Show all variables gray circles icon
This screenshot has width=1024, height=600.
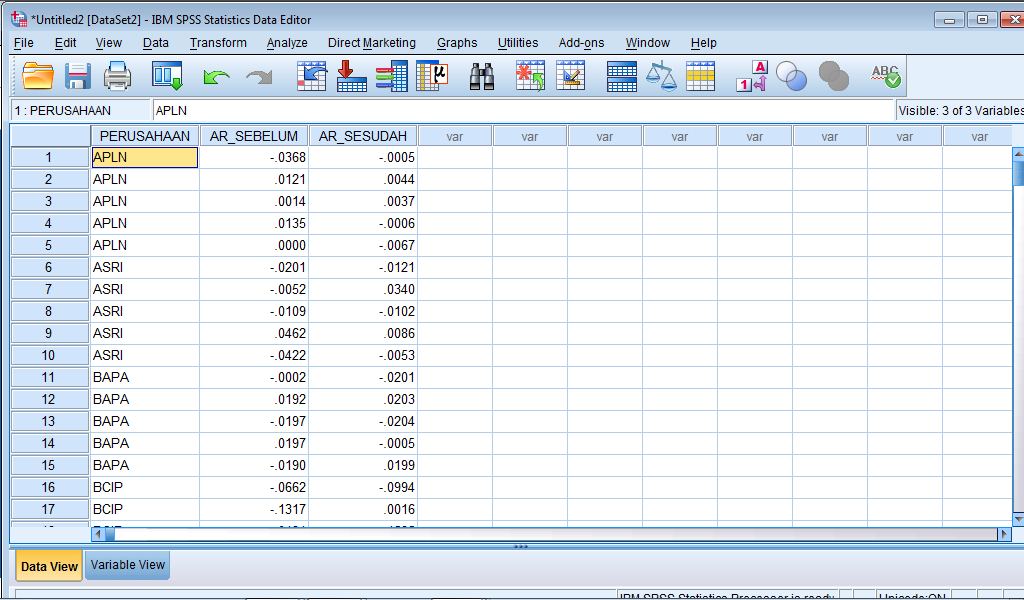point(834,76)
